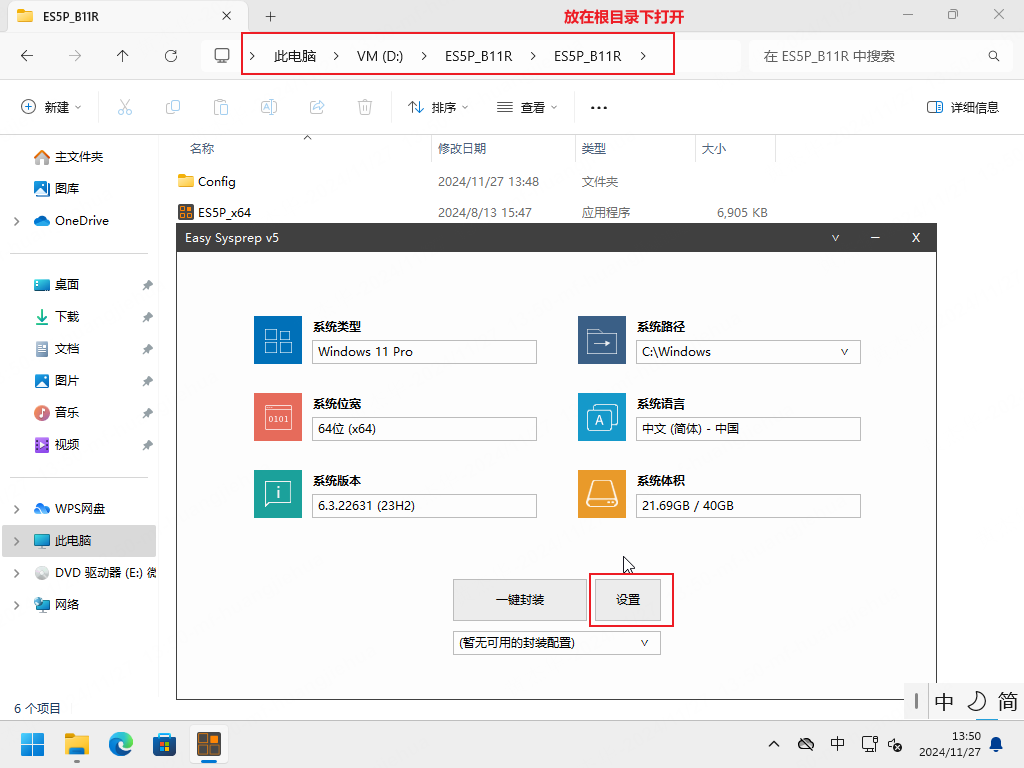Click the Easy Sysprep taskbar icon
The image size is (1024, 768).
click(209, 744)
